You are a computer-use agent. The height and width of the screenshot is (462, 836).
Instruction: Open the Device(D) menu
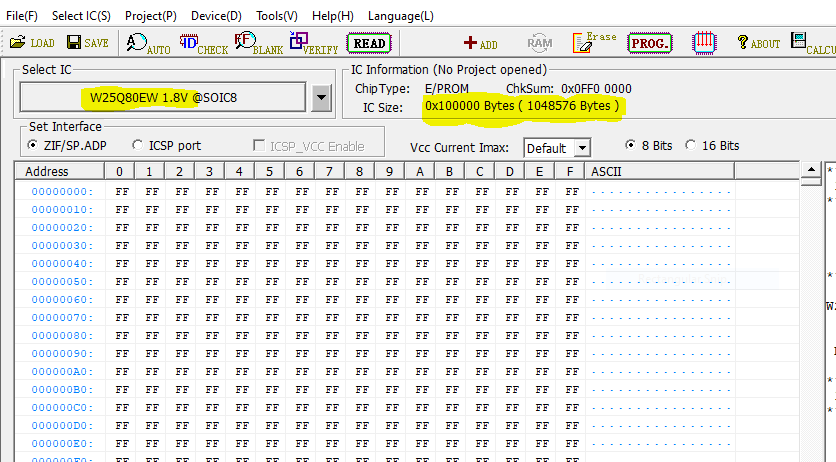coord(216,16)
